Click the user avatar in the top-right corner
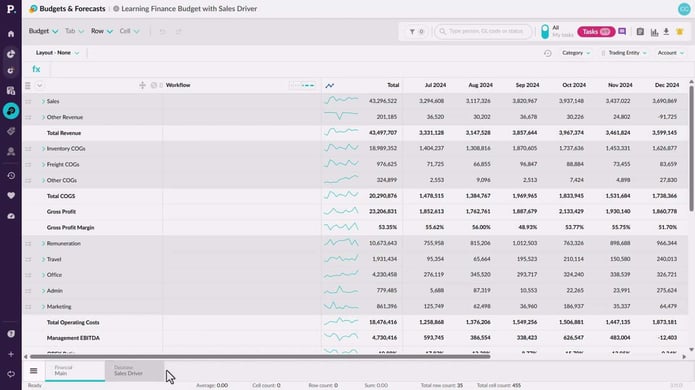The width and height of the screenshot is (695, 390). click(684, 9)
